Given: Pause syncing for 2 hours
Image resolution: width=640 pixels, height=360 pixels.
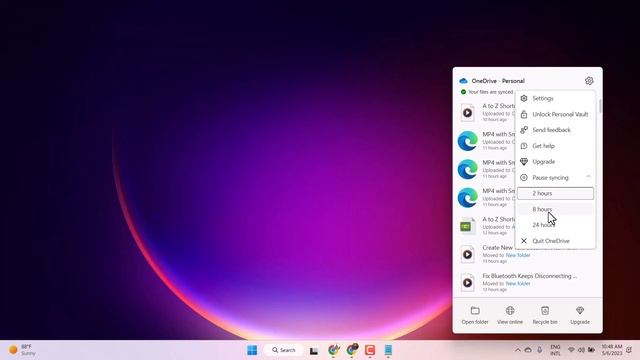Looking at the screenshot, I should tap(555, 193).
